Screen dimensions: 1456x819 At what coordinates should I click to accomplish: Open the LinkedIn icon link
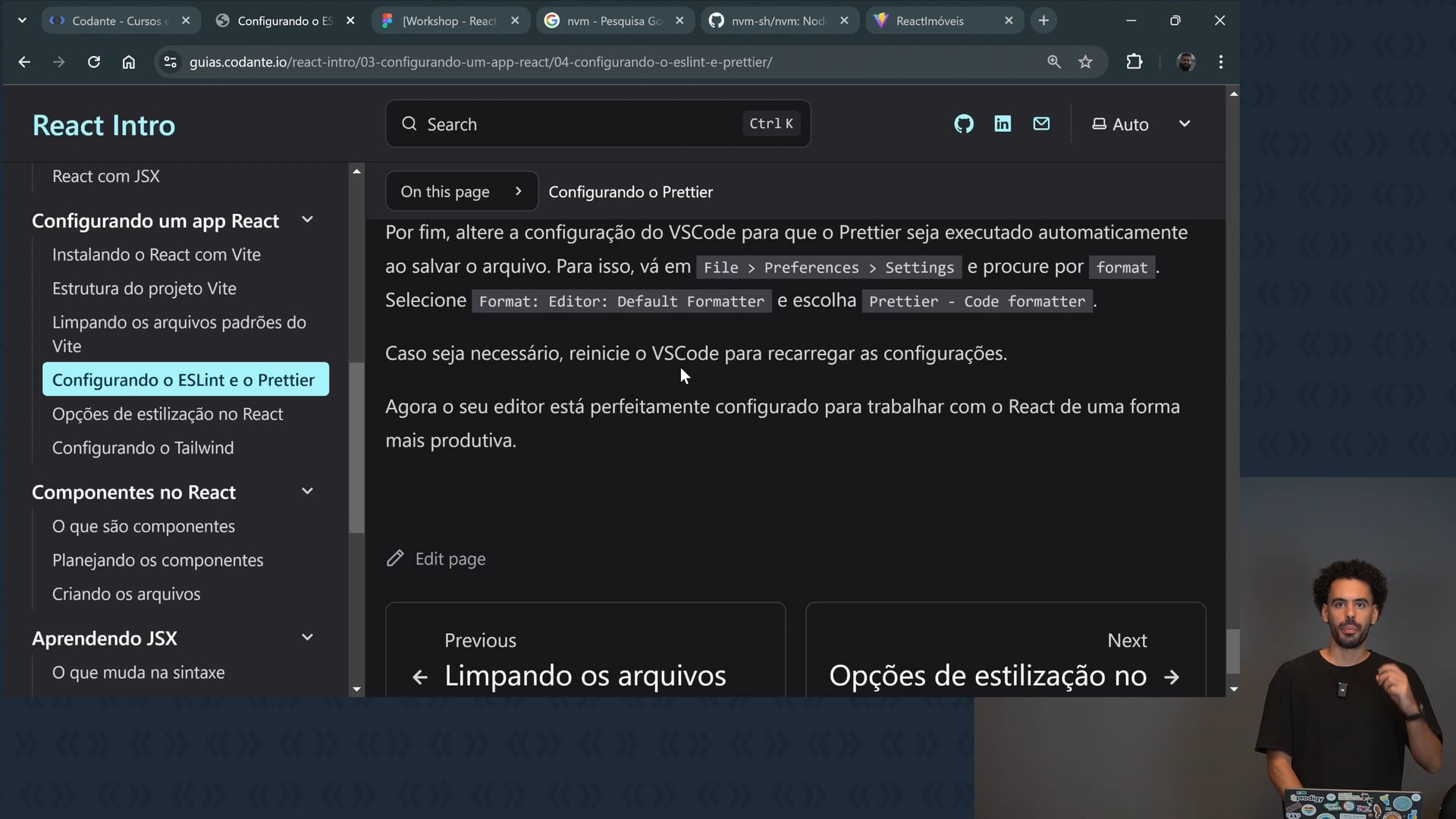[x=1003, y=124]
